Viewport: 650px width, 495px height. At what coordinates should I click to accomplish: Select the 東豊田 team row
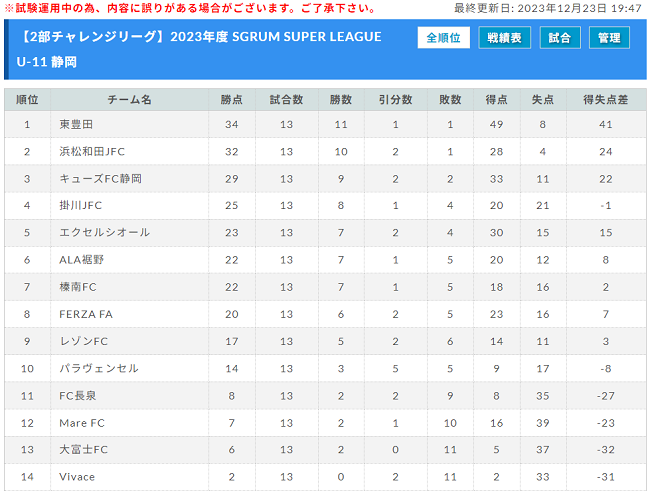[325, 124]
